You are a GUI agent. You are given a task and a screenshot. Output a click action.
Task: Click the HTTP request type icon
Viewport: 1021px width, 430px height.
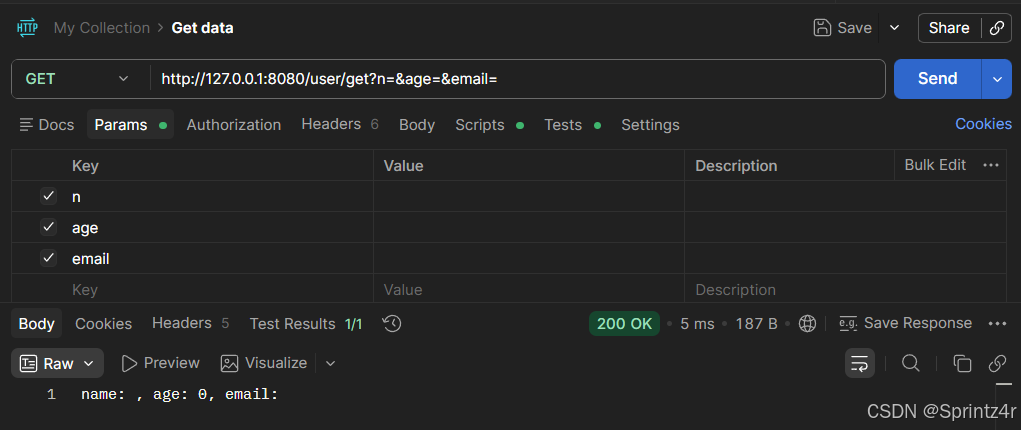click(27, 28)
